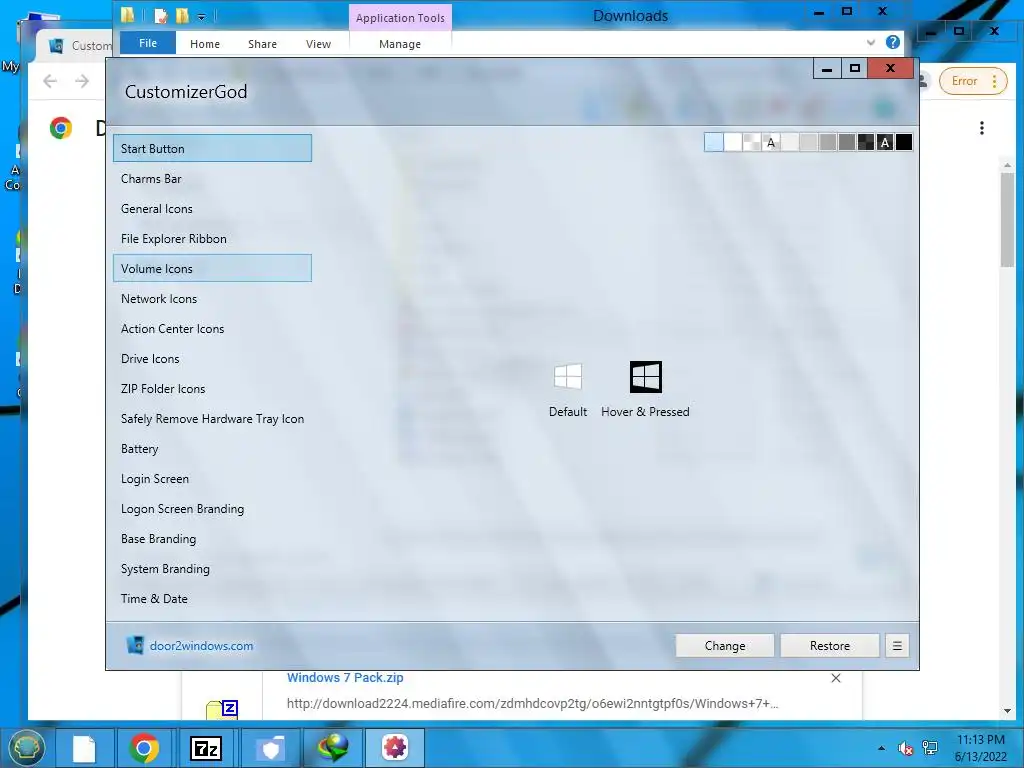Viewport: 1024px width, 768px height.
Task: Select Logon Screen Branding category
Action: coord(212,509)
